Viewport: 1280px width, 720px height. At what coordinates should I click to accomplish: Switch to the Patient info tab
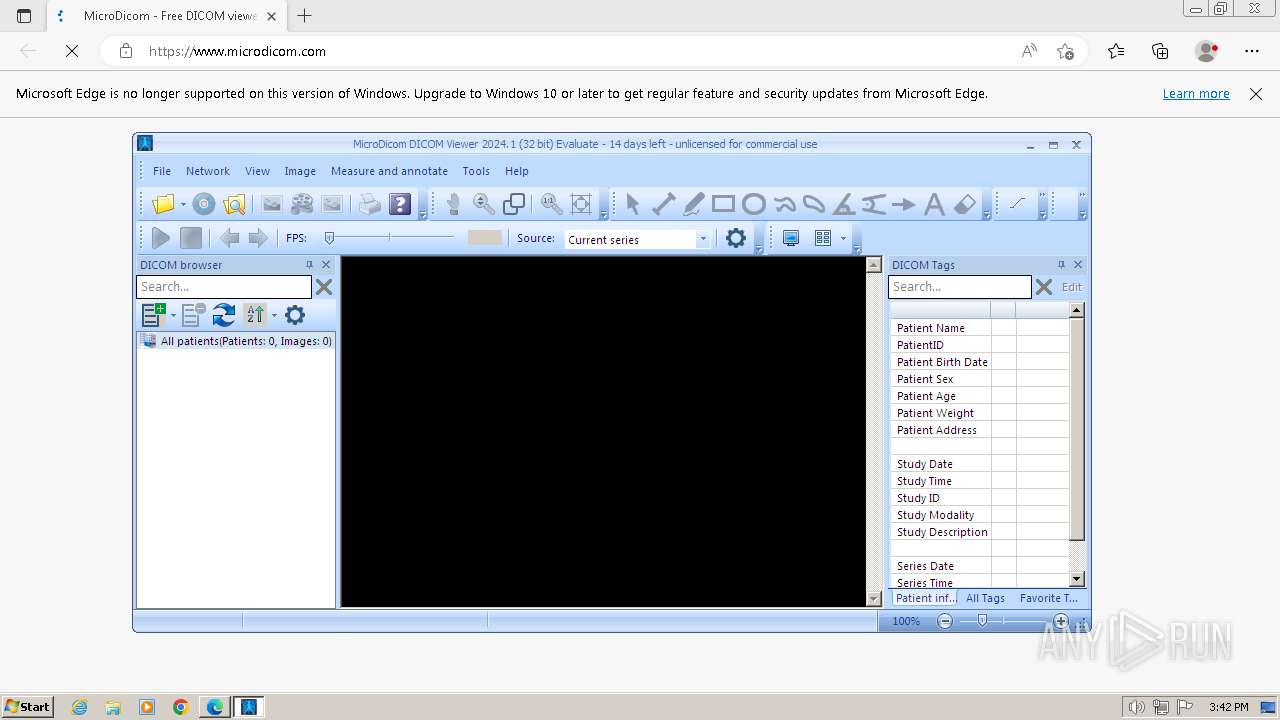925,598
